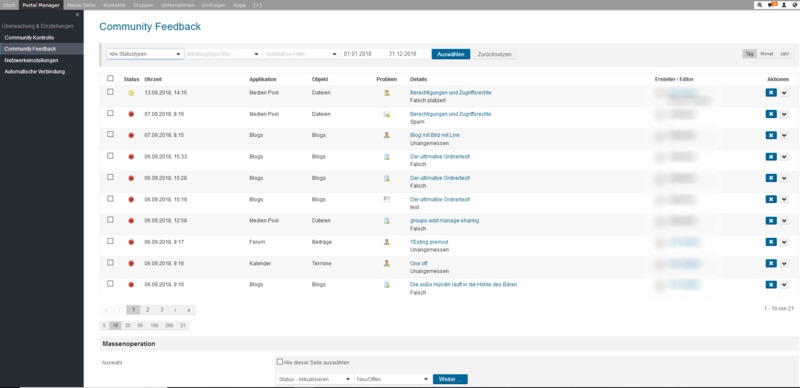The height and width of the screenshot is (388, 800).
Task: Go to page 2 in pagination
Action: [147, 310]
